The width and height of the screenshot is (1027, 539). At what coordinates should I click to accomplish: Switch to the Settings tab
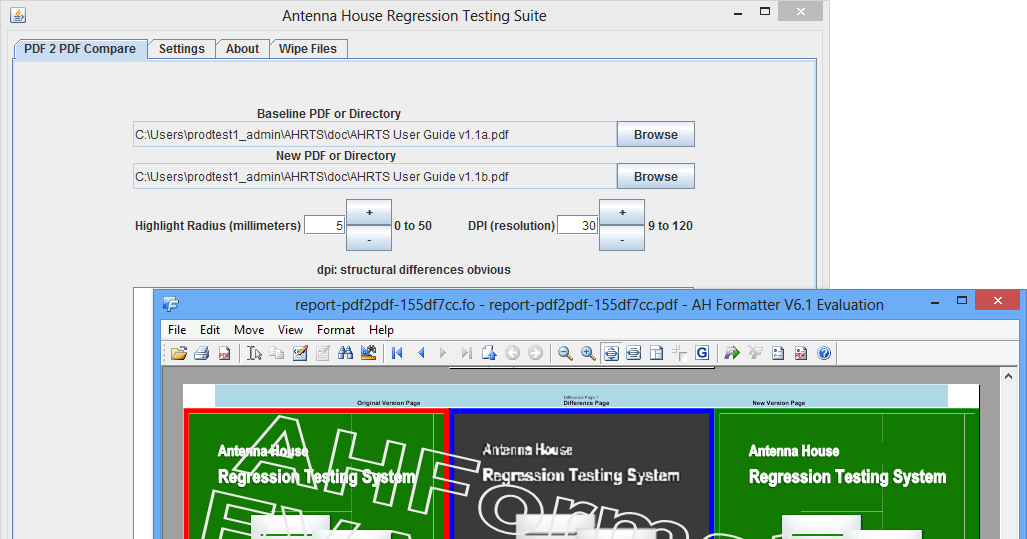pyautogui.click(x=181, y=49)
